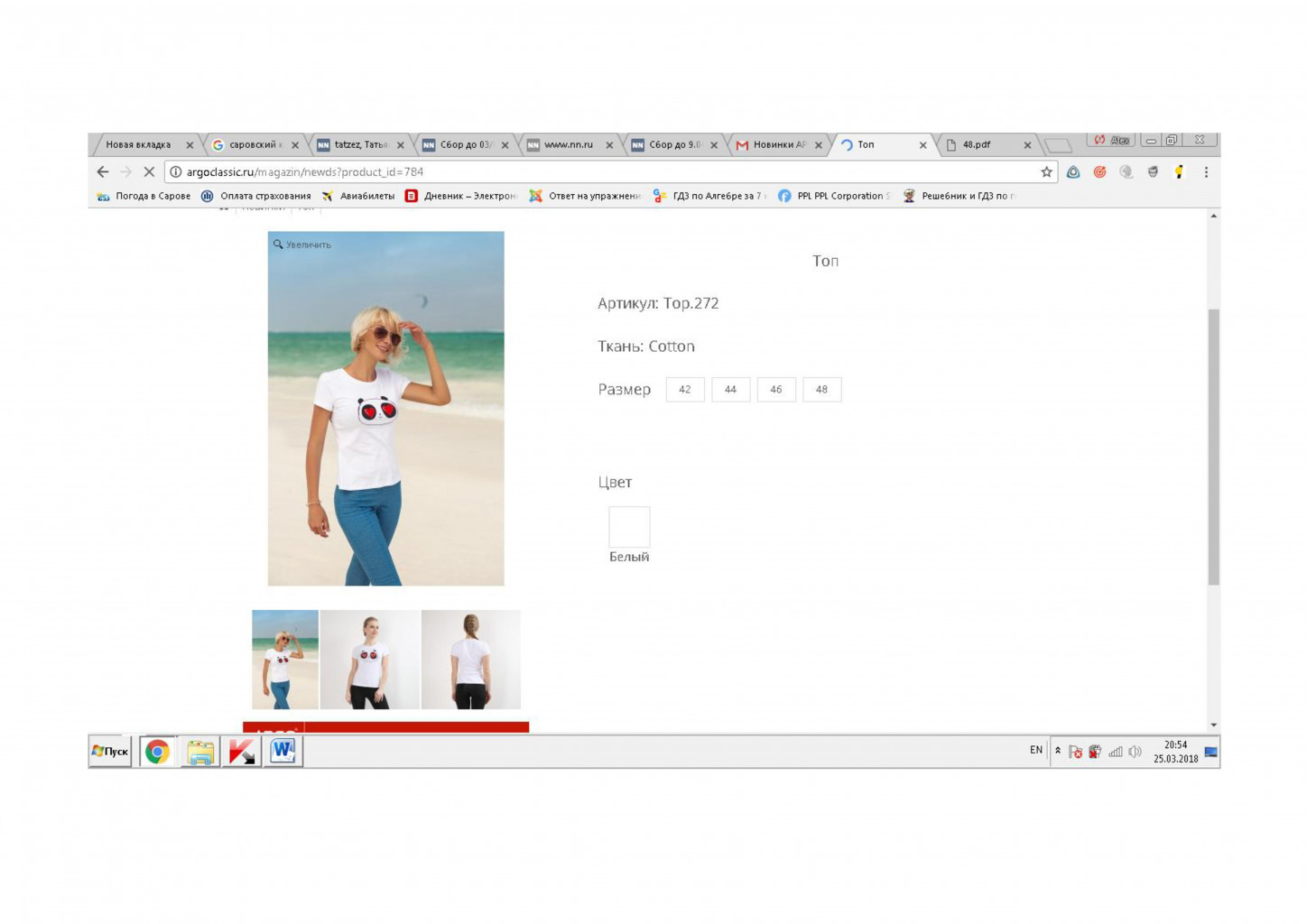
Task: Go back with the browser back arrow
Action: (103, 171)
